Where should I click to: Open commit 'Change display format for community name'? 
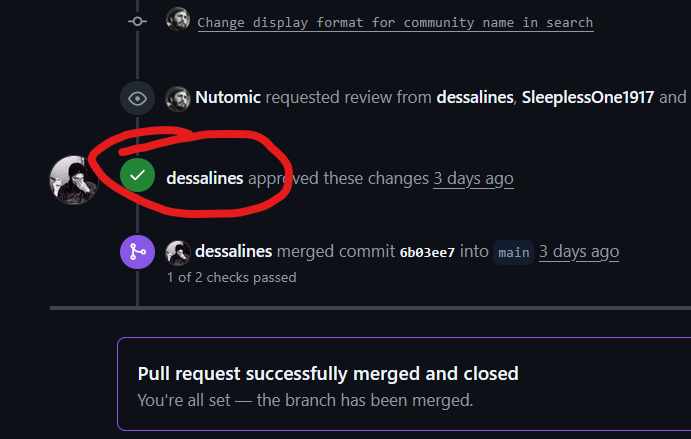(395, 22)
